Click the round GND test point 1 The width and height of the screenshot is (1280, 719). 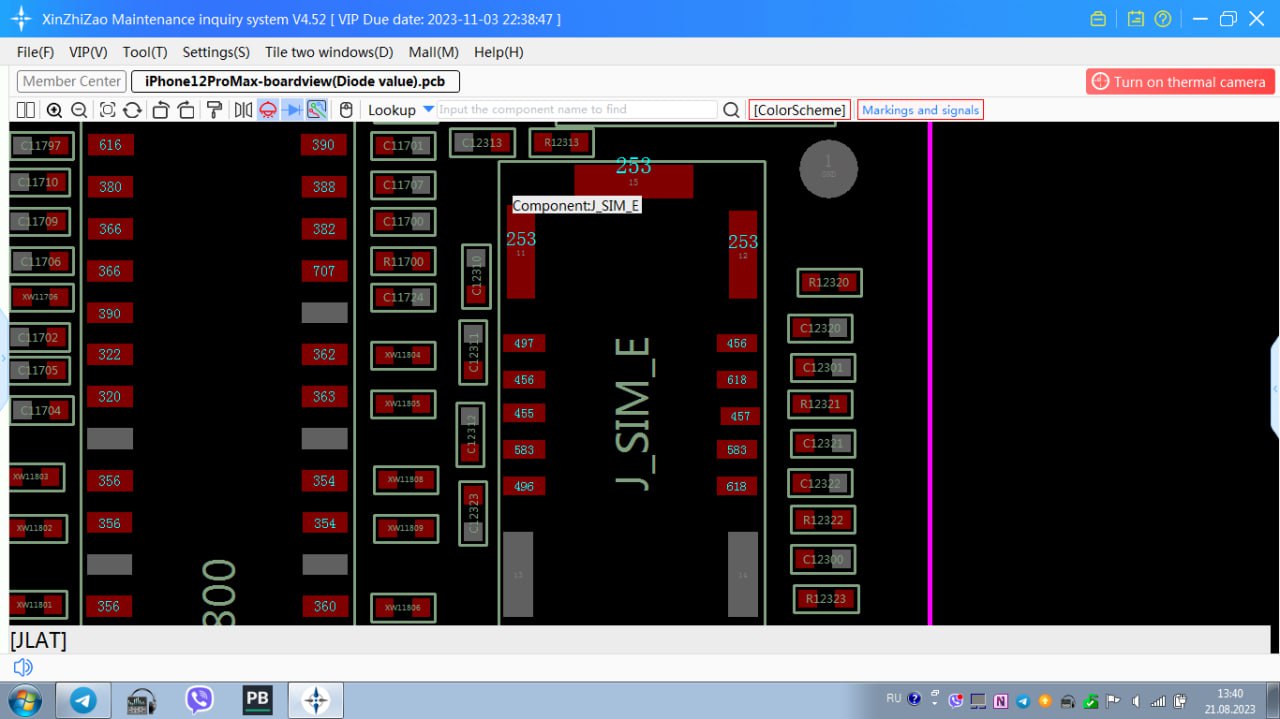(828, 168)
